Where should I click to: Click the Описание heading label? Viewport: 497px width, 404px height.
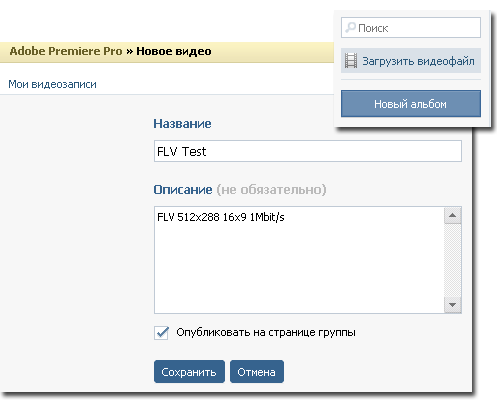coord(183,190)
